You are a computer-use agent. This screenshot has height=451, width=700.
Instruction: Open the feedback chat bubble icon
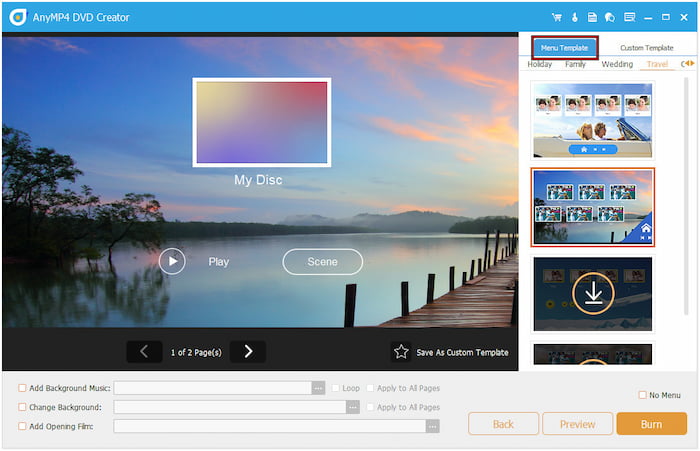[x=611, y=17]
